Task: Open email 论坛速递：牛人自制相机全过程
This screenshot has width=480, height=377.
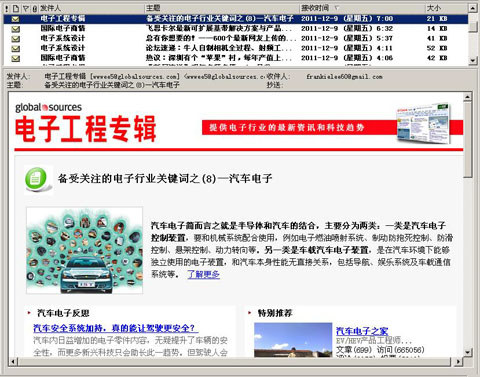Action: tap(219, 48)
